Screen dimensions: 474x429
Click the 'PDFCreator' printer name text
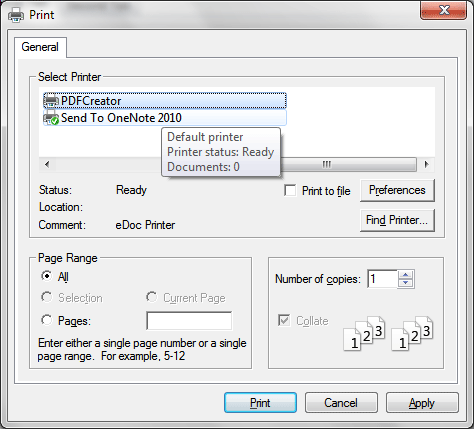pyautogui.click(x=91, y=101)
